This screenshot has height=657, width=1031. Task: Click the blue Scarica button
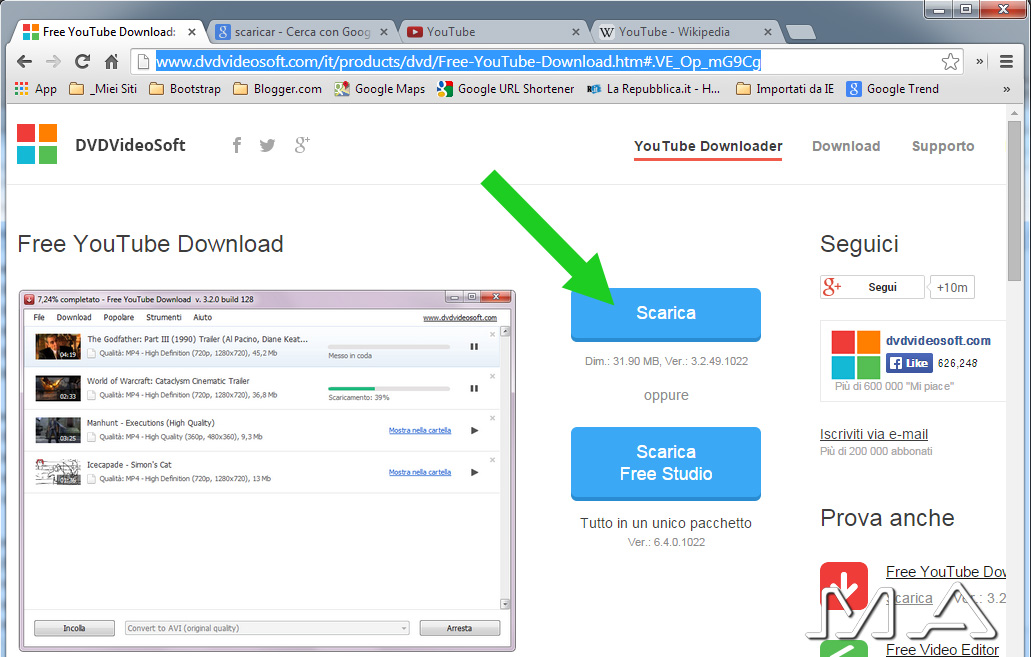[665, 314]
